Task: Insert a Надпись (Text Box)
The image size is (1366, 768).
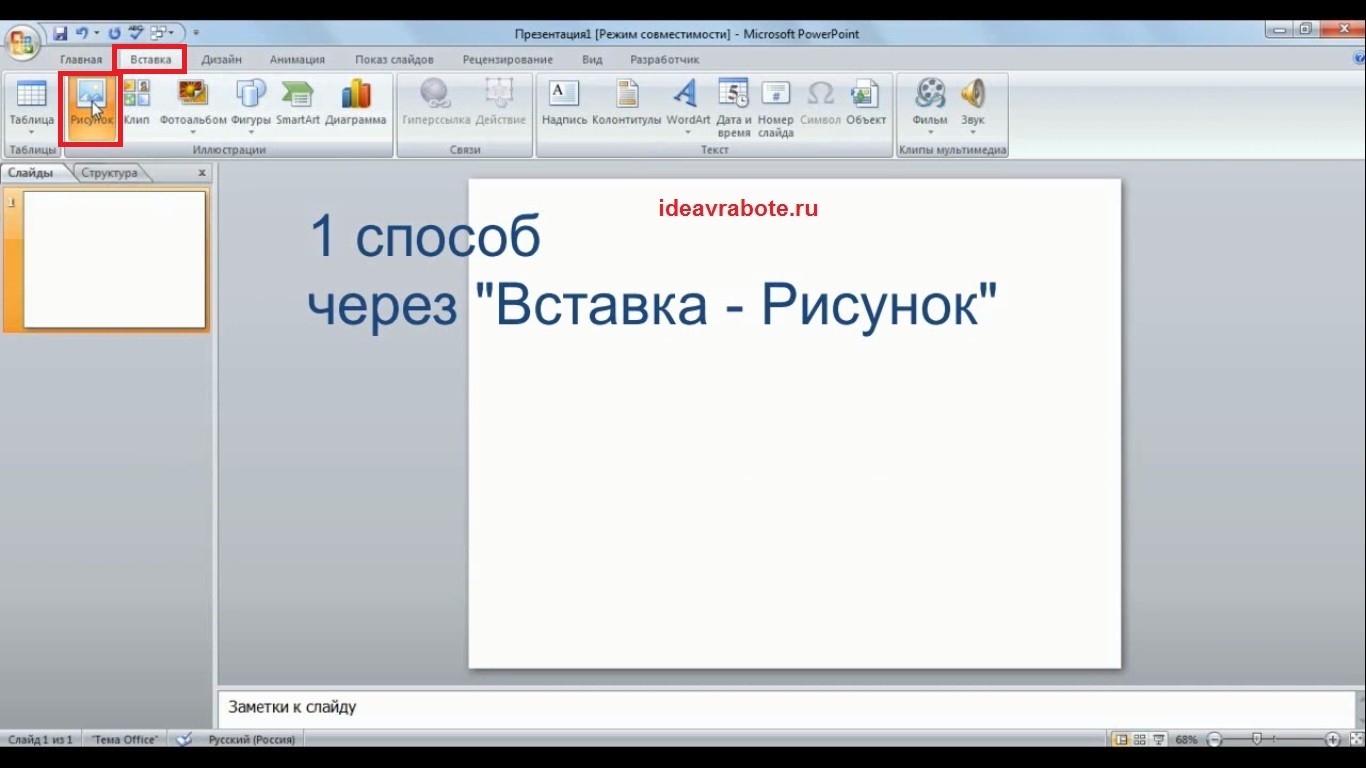Action: [563, 103]
